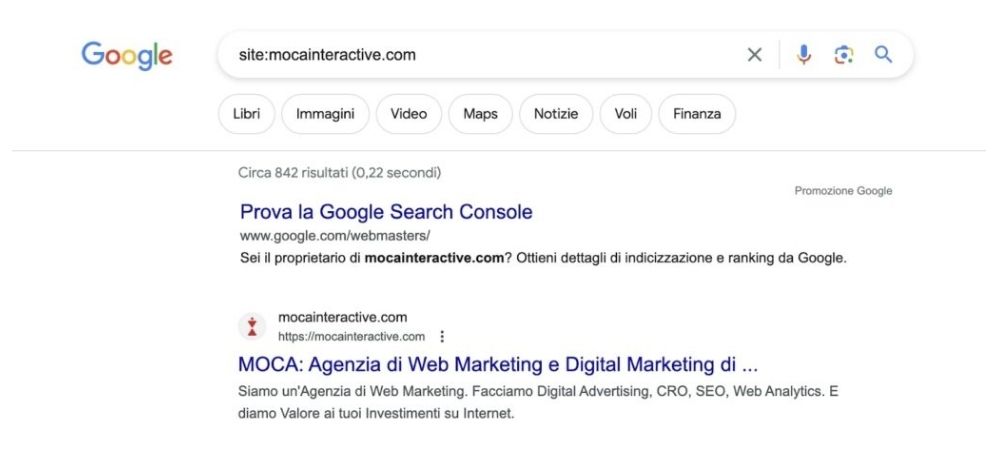Image resolution: width=1000 pixels, height=450 pixels.
Task: Switch to the Immagini tab
Action: coord(325,114)
